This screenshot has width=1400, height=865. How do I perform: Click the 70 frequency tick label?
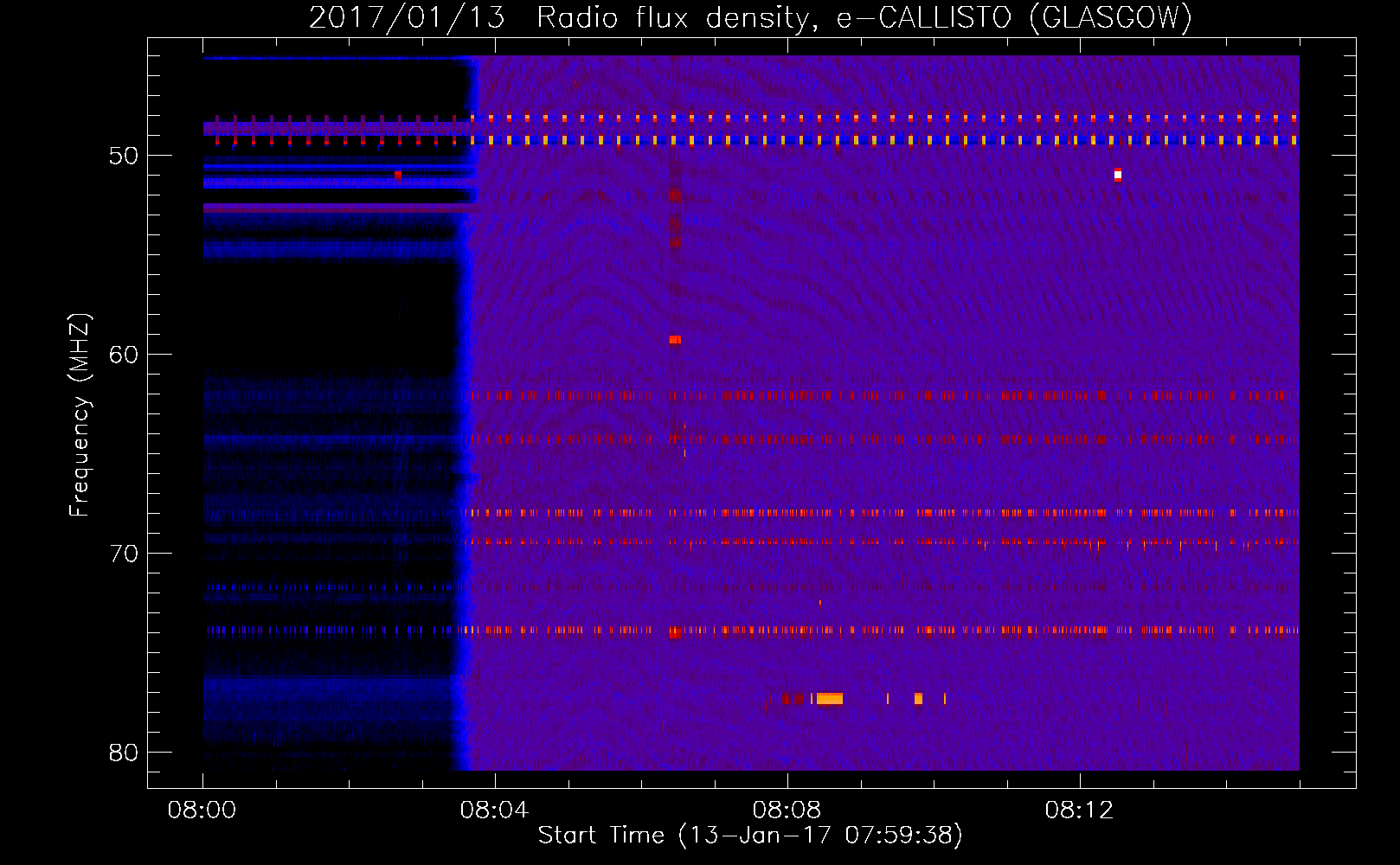pyautogui.click(x=124, y=554)
